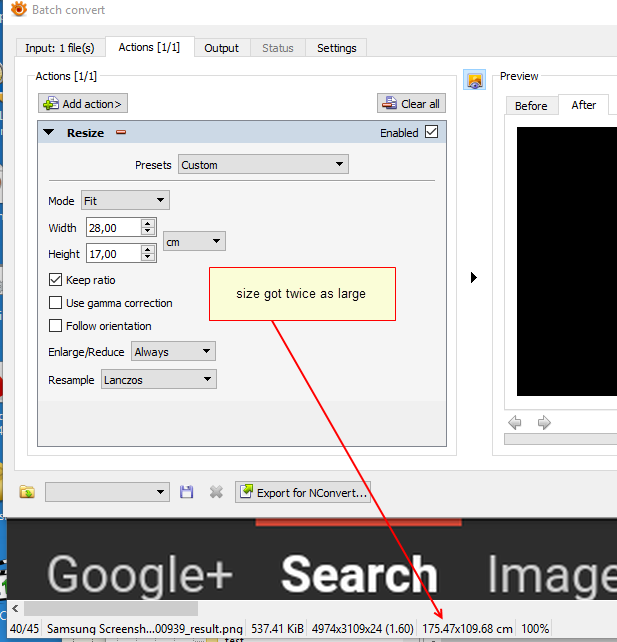Screen dimensions: 617x642
Task: Delete the script with the gray X icon
Action: pyautogui.click(x=216, y=492)
